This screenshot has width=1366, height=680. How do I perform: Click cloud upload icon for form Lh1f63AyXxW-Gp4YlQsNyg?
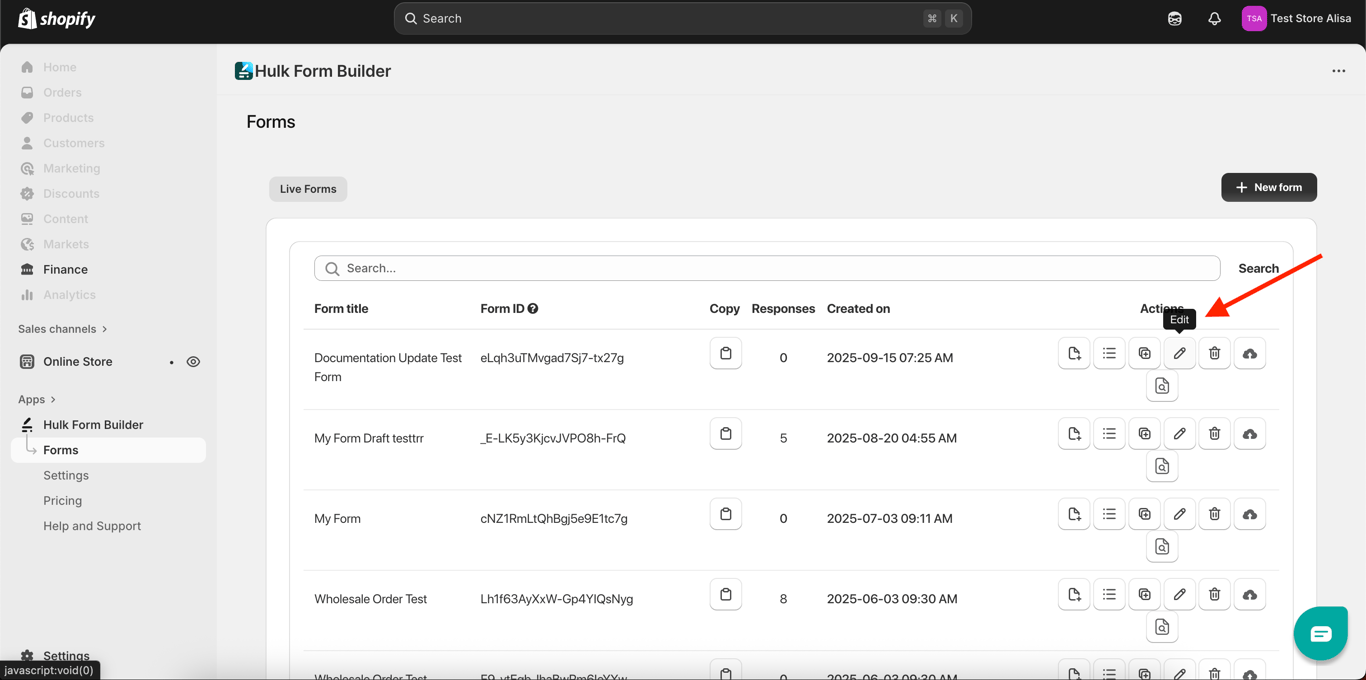point(1249,595)
